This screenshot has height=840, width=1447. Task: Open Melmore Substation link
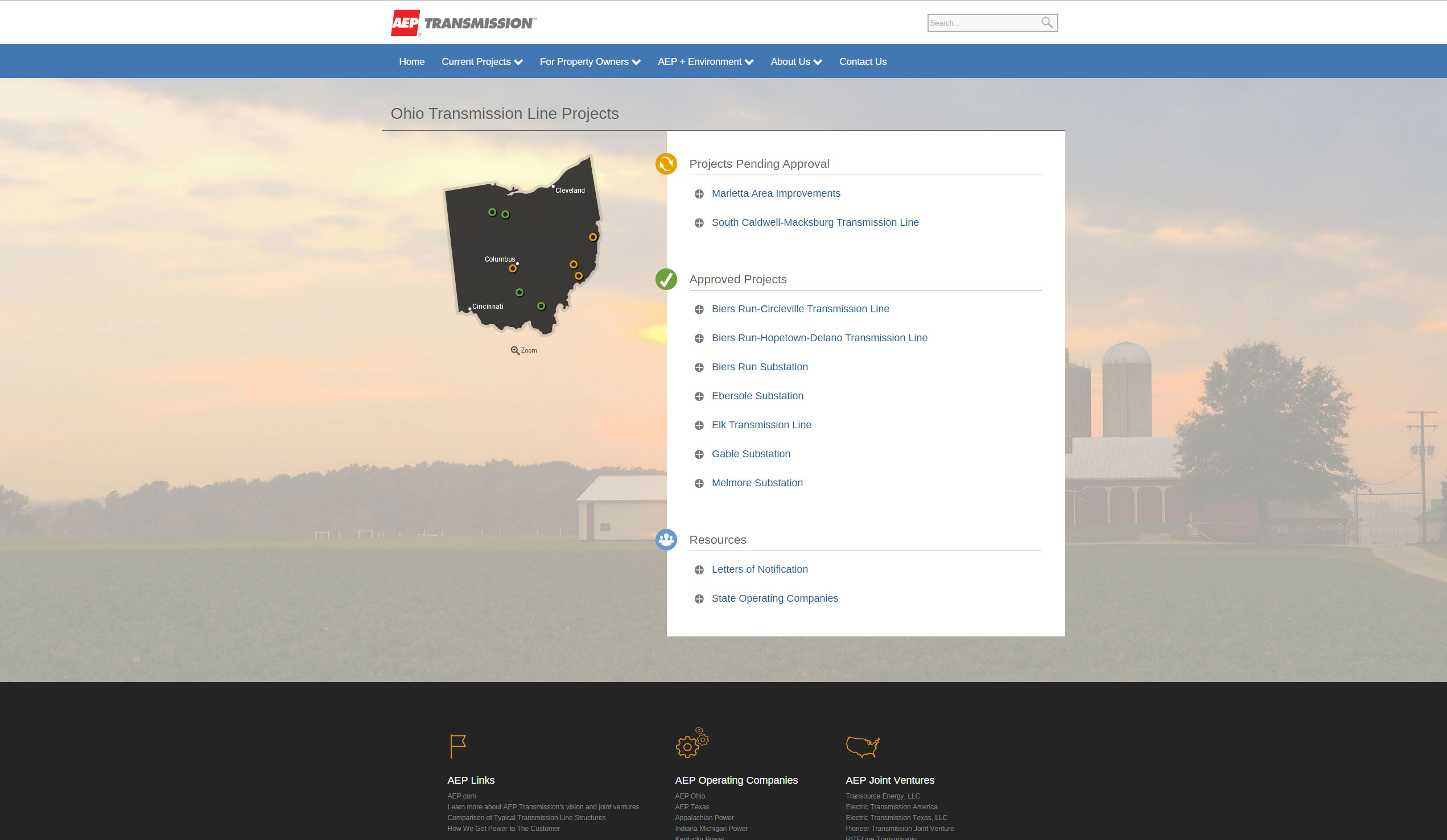[x=757, y=482]
